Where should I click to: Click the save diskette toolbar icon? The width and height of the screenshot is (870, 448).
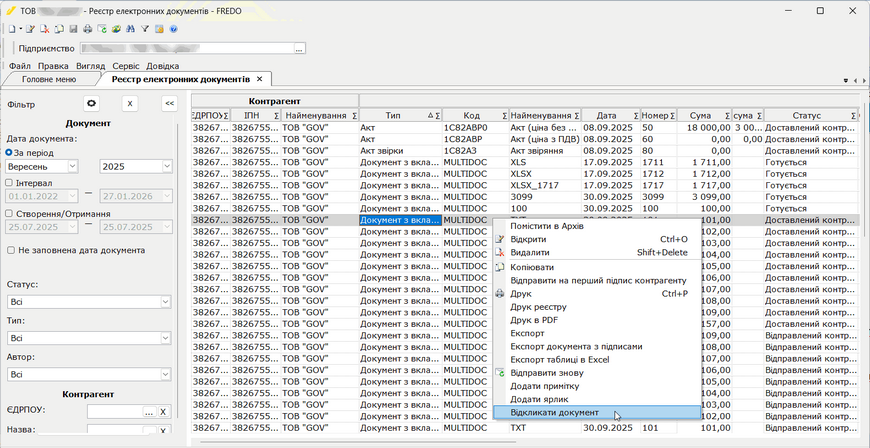point(73,29)
